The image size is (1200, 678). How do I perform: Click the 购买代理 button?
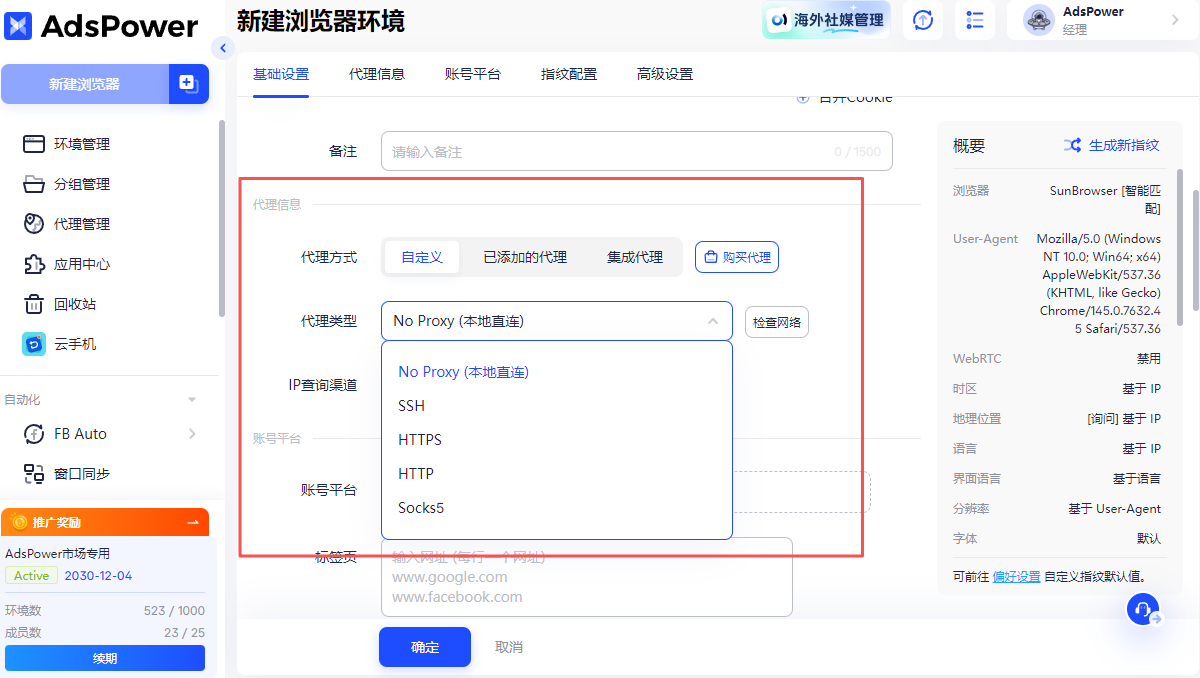737,257
